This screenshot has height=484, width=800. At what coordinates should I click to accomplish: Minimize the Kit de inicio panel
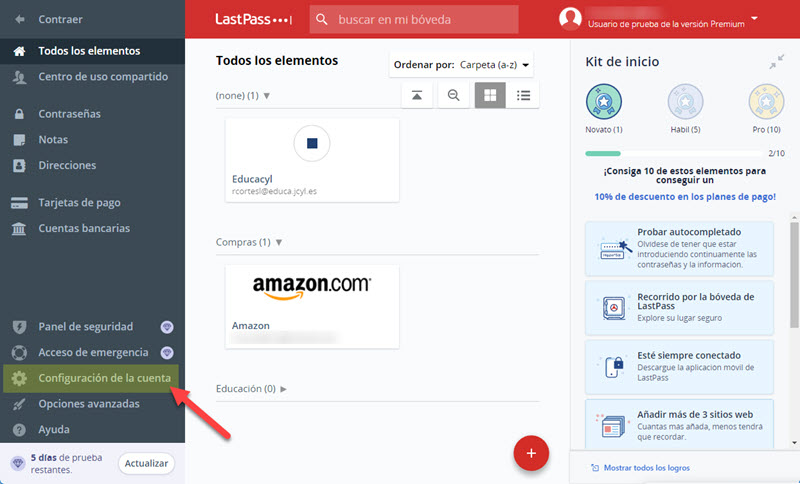click(777, 62)
